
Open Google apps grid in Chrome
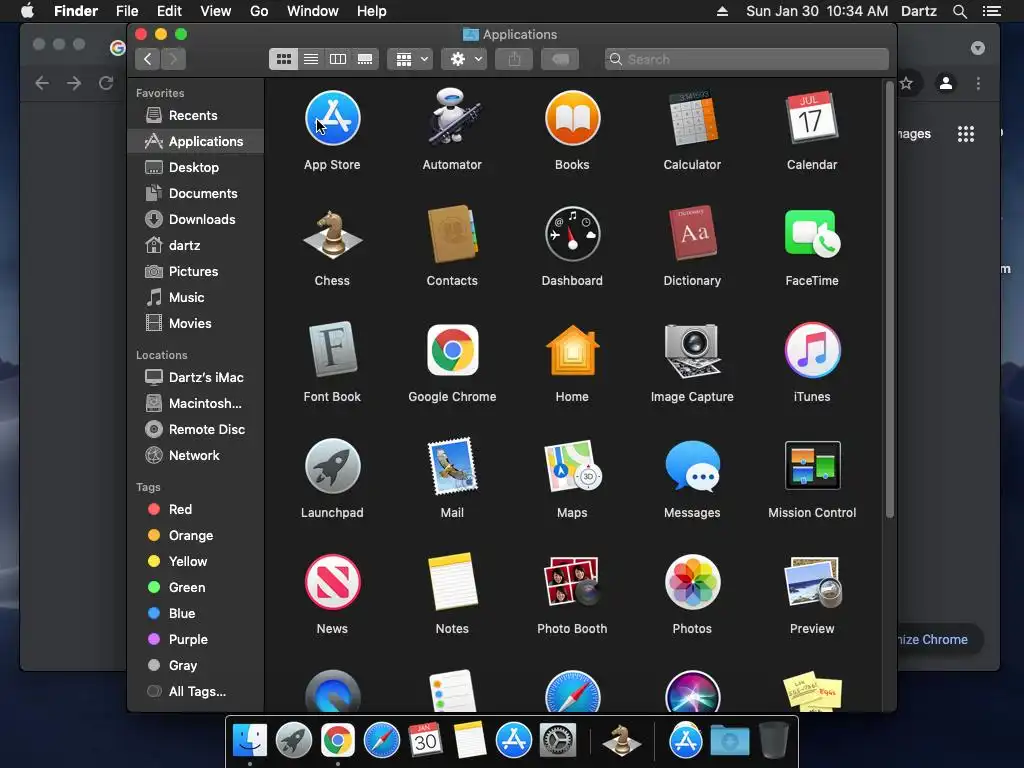pos(966,134)
